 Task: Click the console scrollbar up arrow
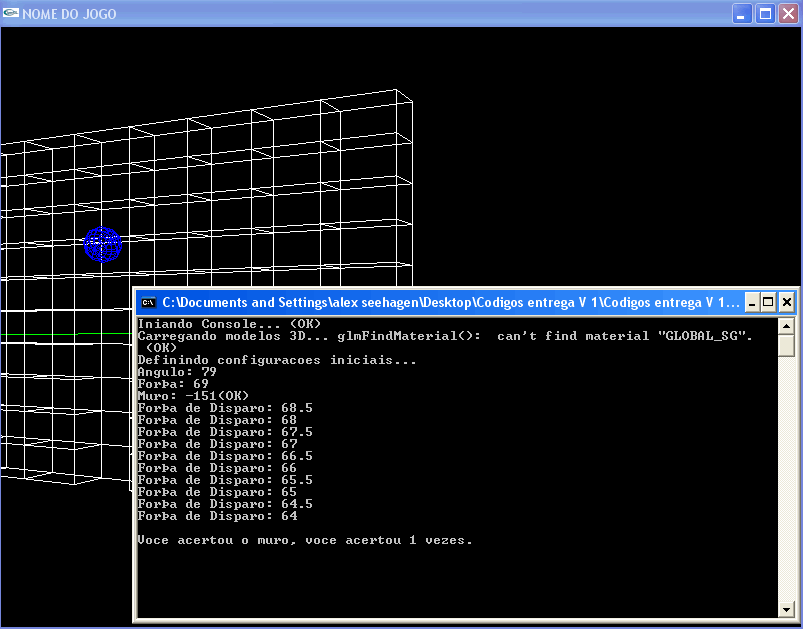tap(786, 326)
